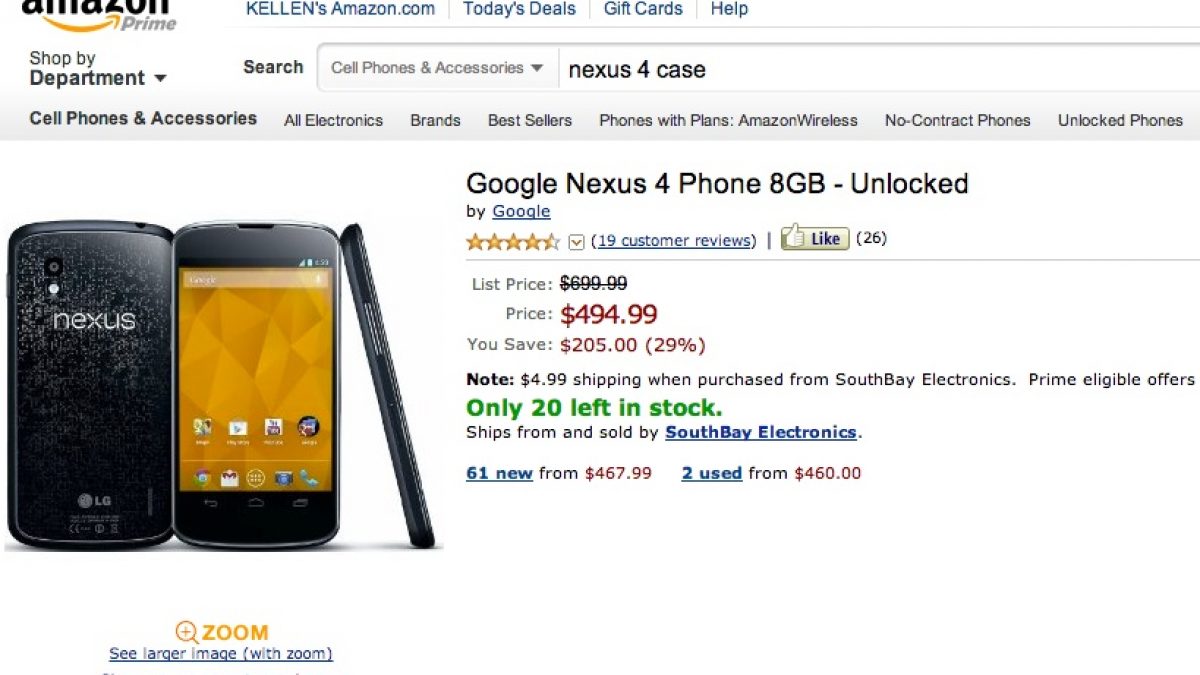Open Today's Deals in top navigation
The image size is (1200, 675).
click(519, 9)
